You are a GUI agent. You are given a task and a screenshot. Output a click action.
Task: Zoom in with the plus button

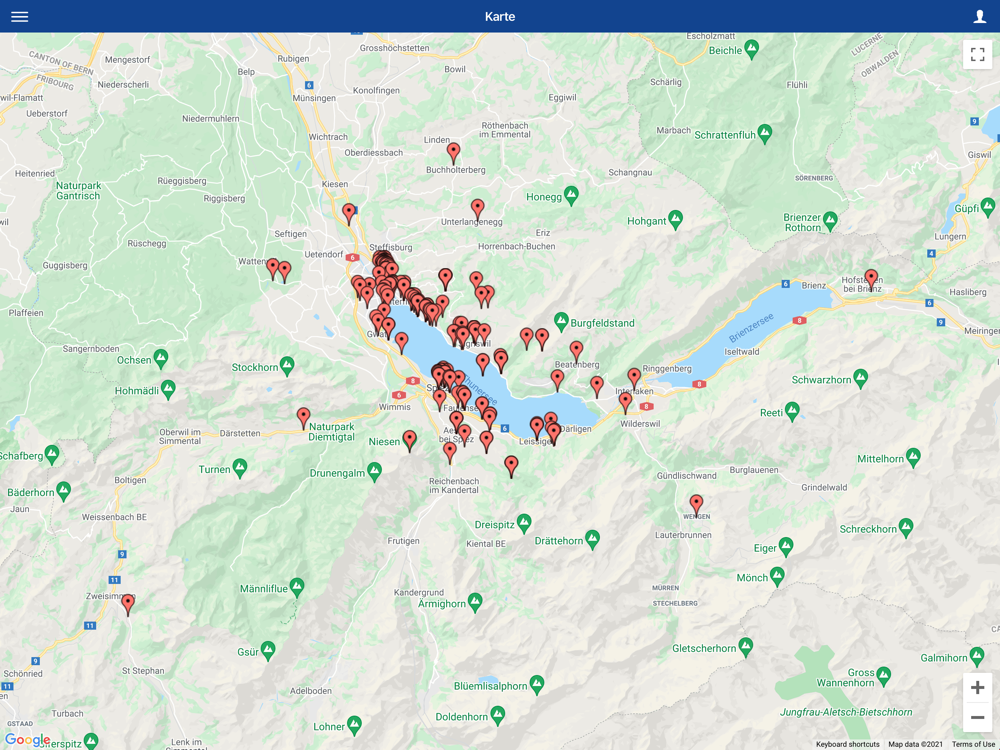pos(977,688)
